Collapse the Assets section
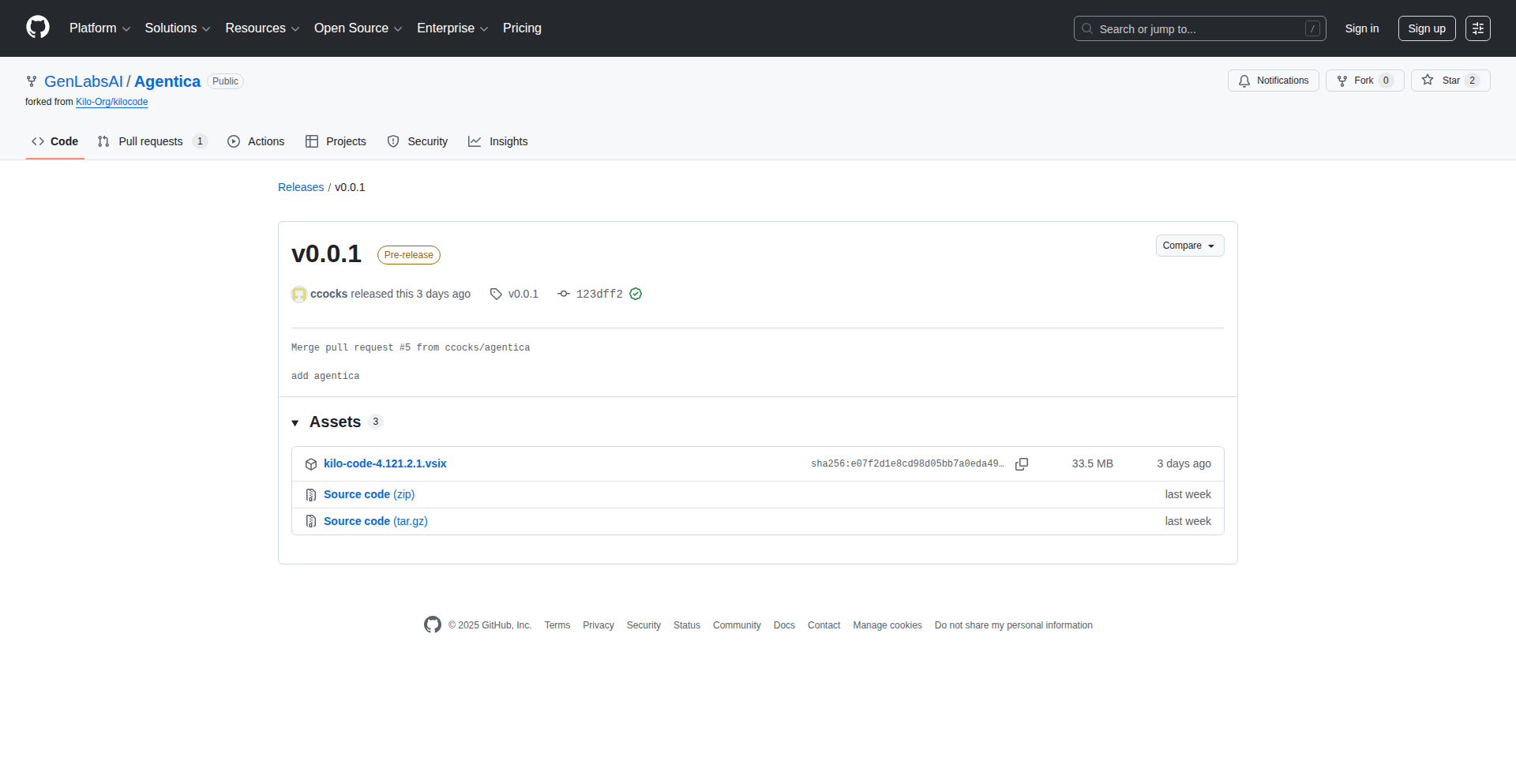This screenshot has height=784, width=1516. pyautogui.click(x=295, y=422)
